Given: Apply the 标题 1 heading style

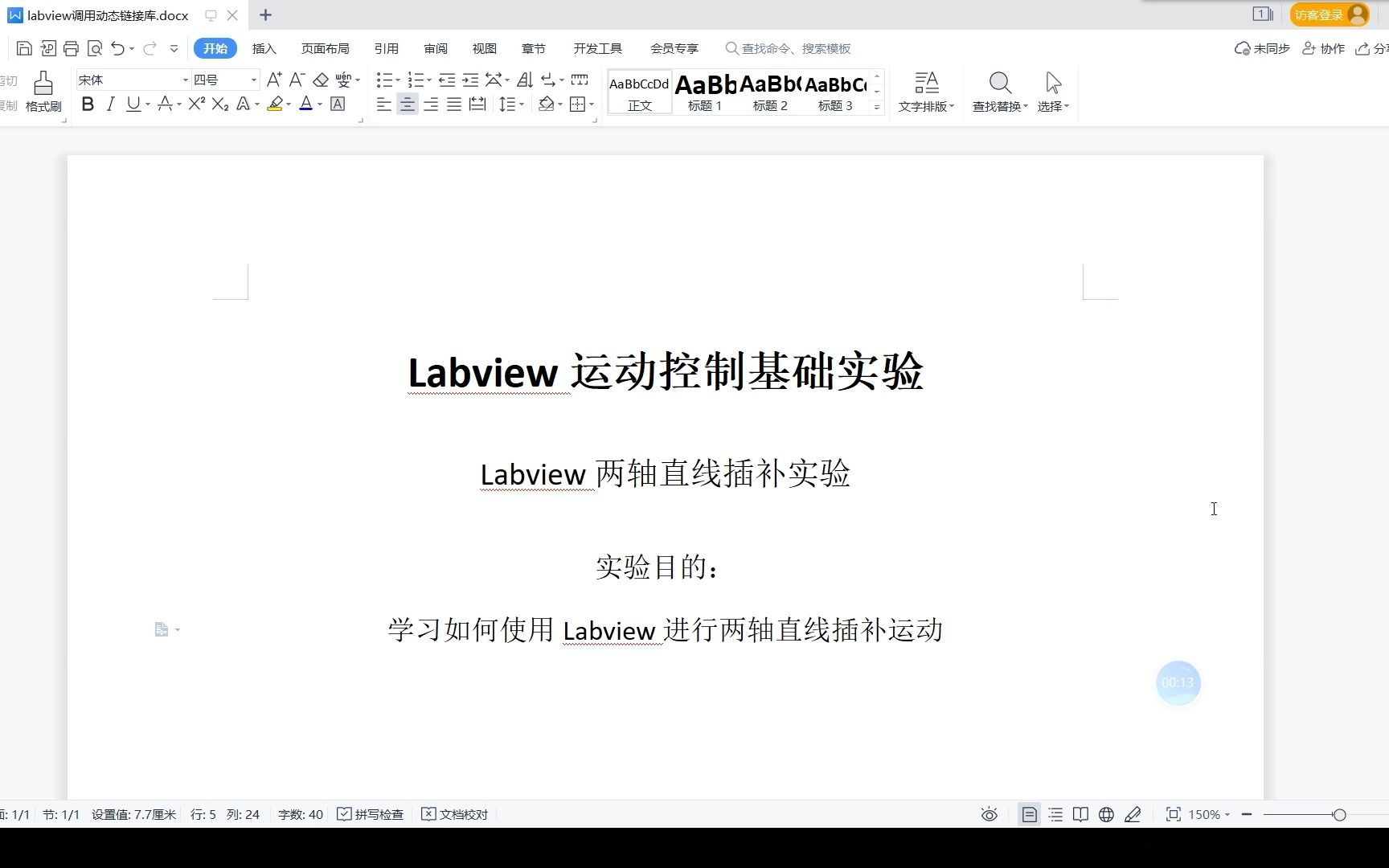Looking at the screenshot, I should tap(705, 92).
